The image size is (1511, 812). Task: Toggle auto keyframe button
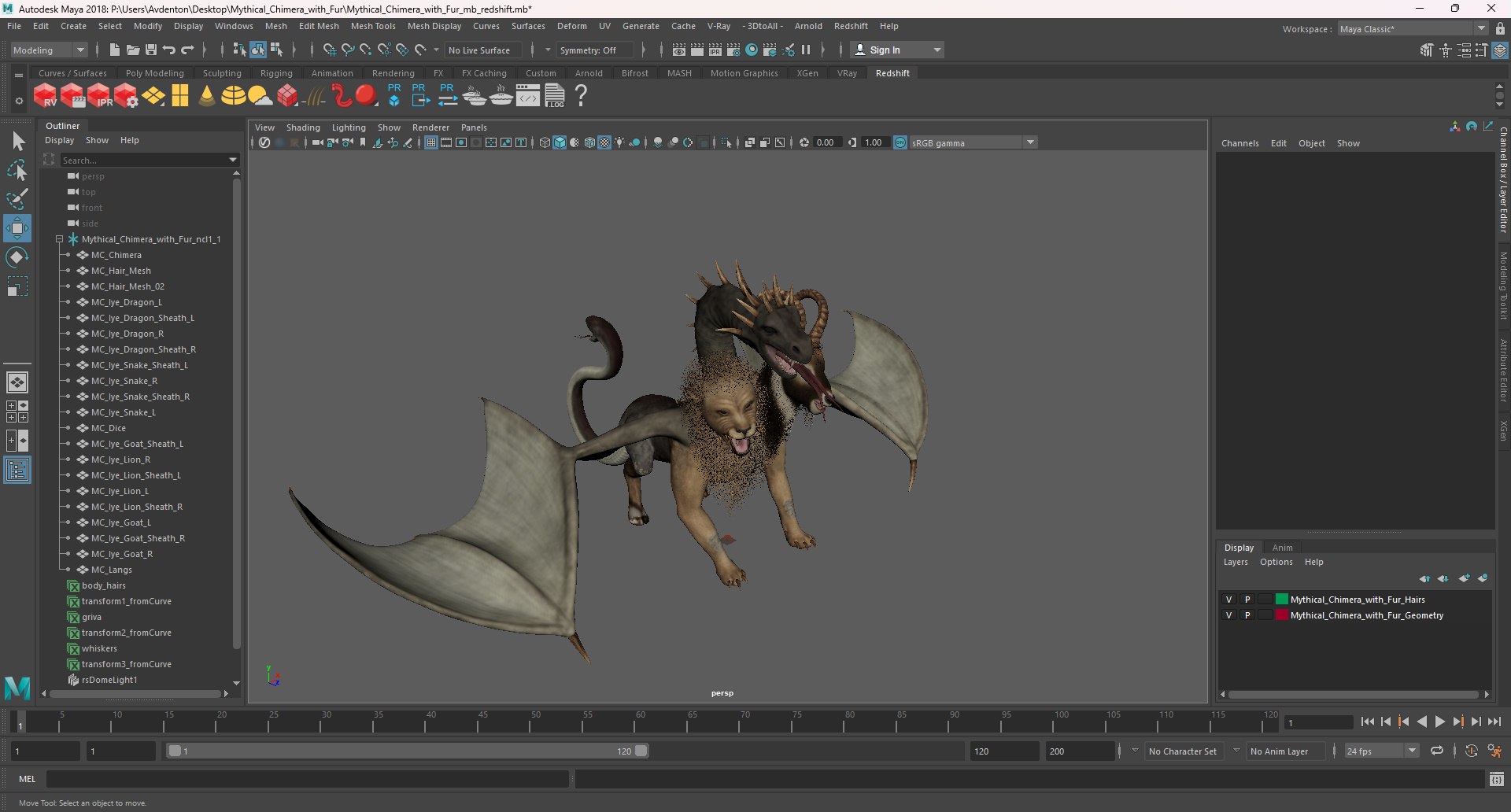1471,751
